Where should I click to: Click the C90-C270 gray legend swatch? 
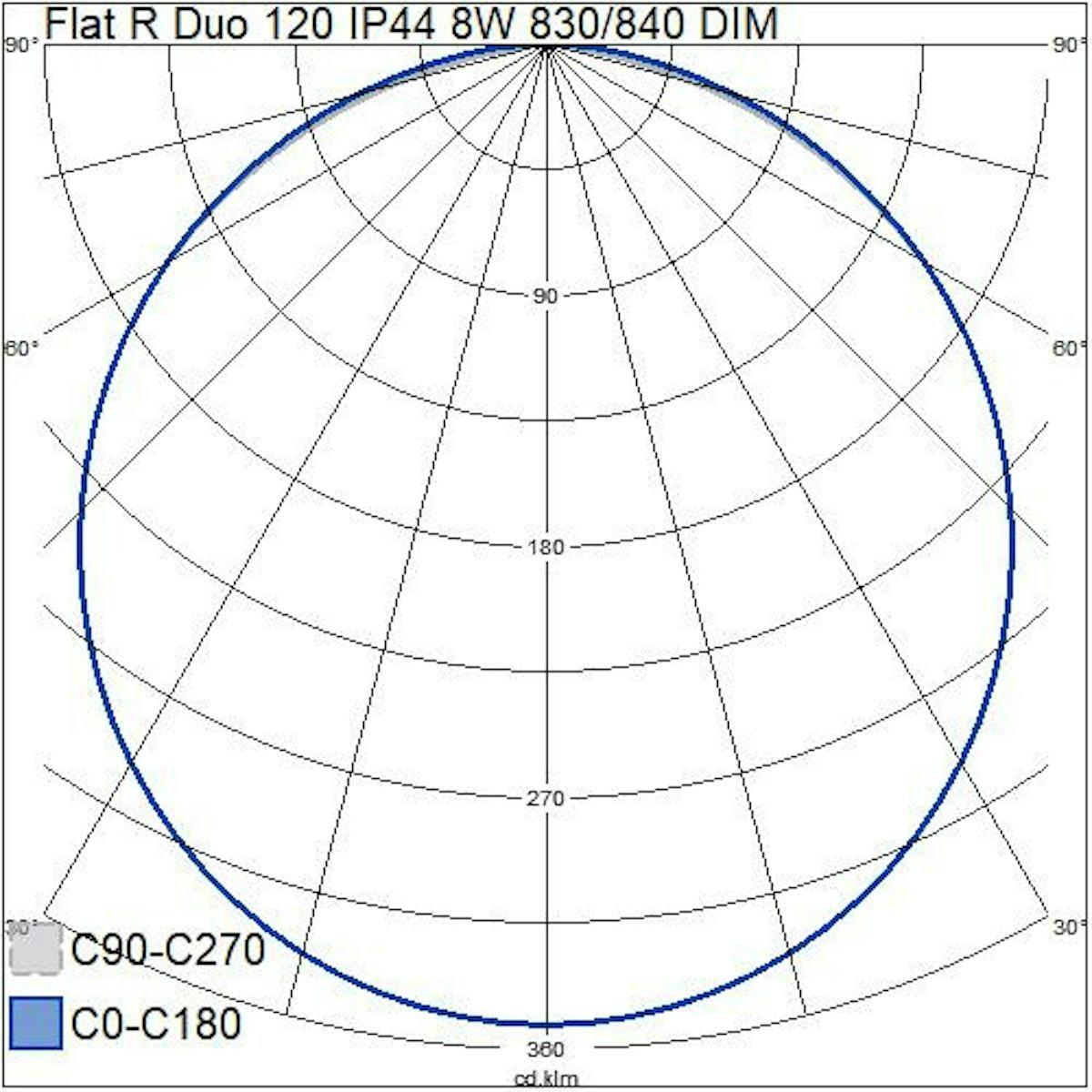(x=35, y=949)
